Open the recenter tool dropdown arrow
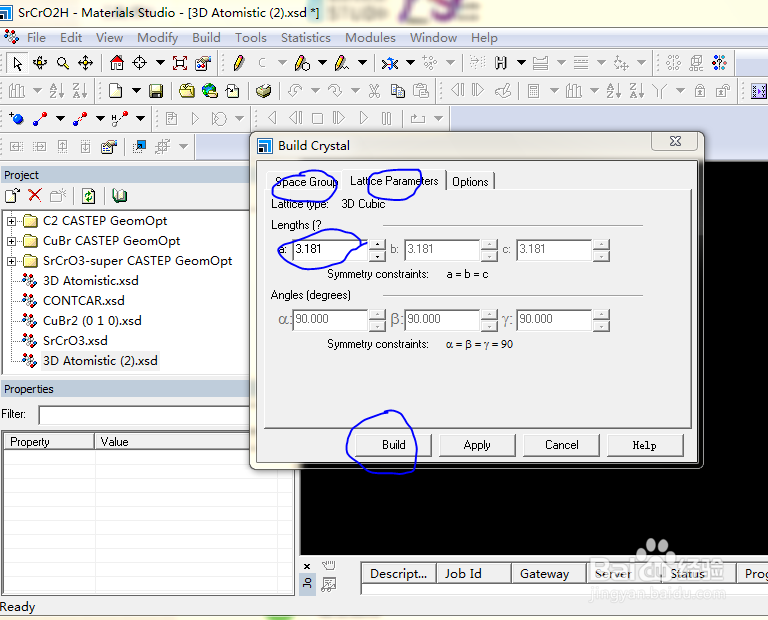Viewport: 768px width, 620px height. click(160, 63)
